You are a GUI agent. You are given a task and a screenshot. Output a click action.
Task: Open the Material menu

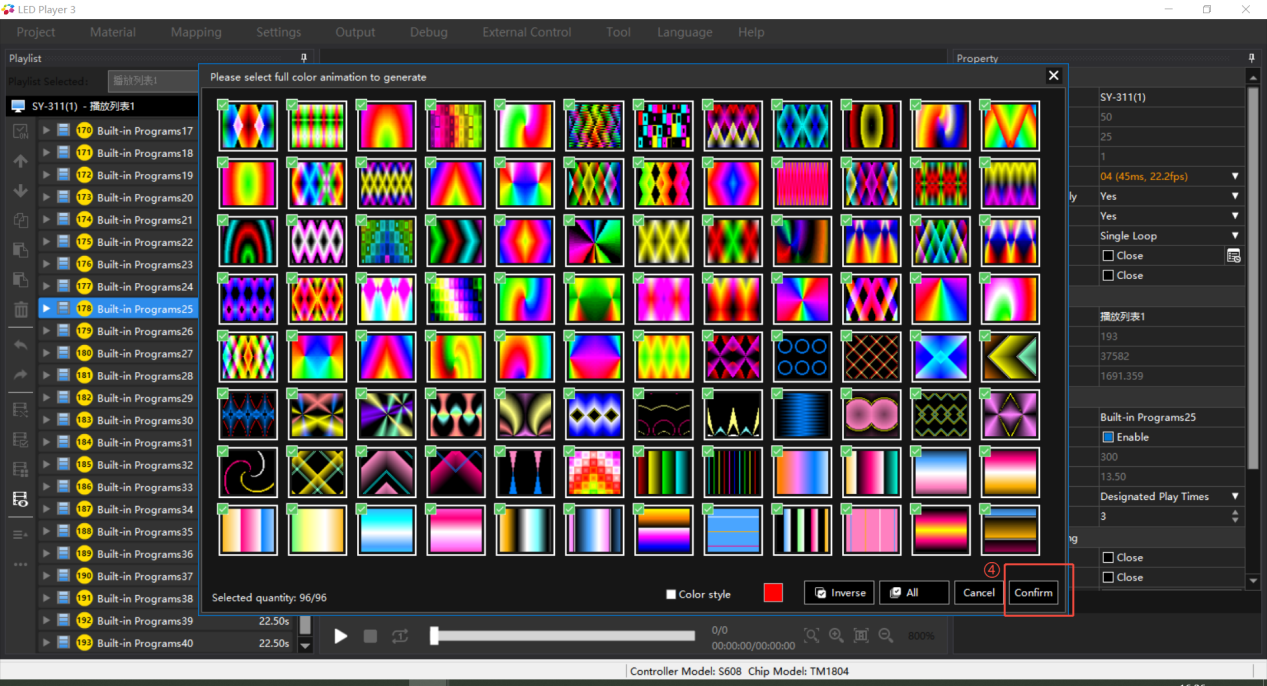coord(113,32)
